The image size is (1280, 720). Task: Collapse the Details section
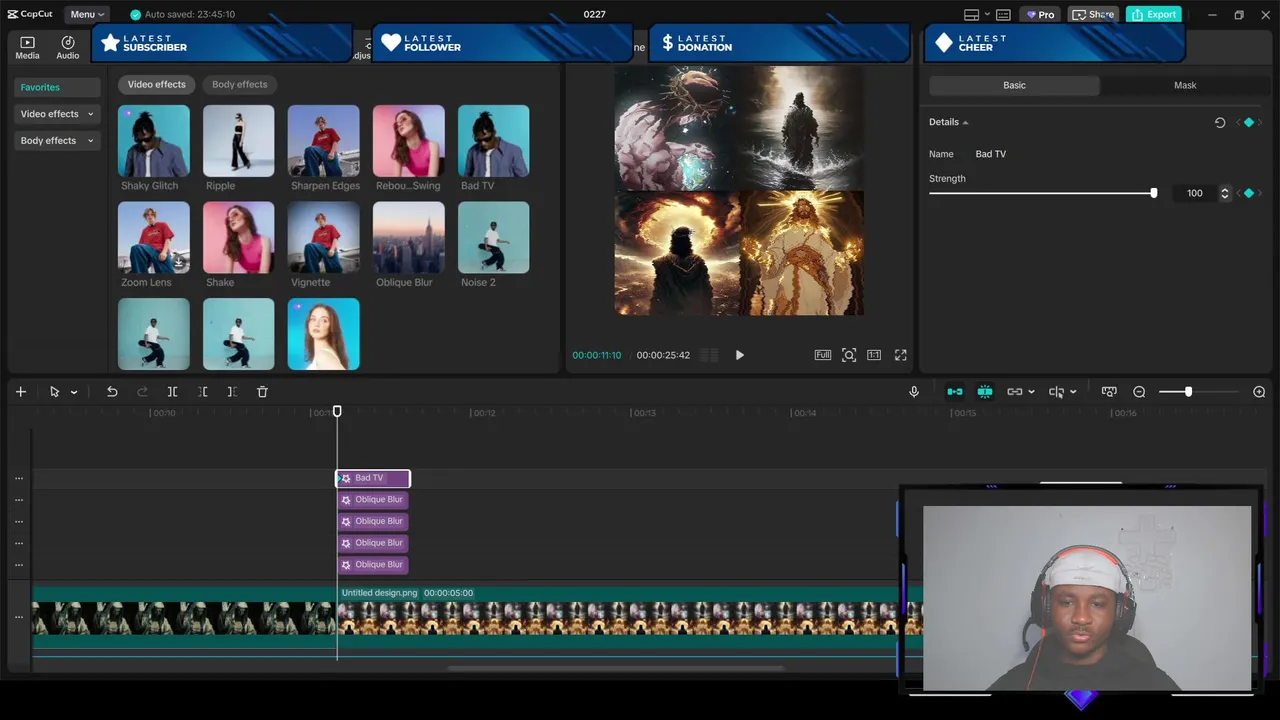pyautogui.click(x=966, y=122)
